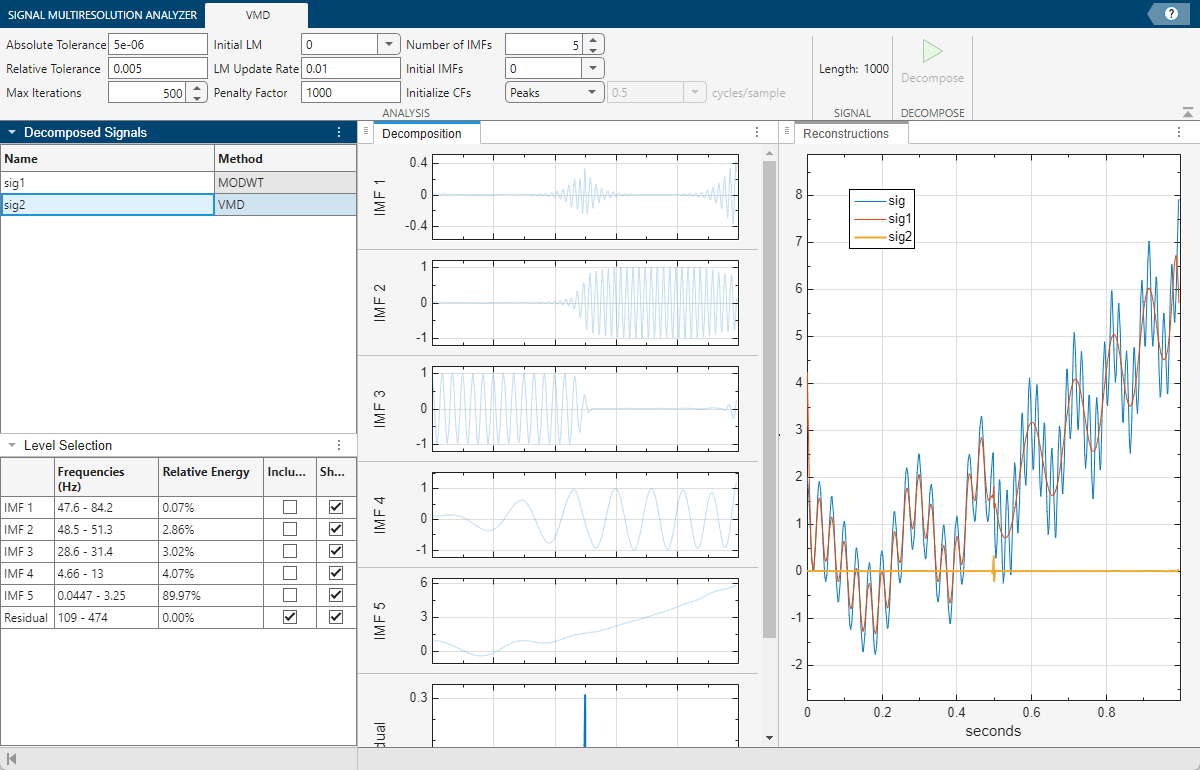The height and width of the screenshot is (770, 1200).
Task: Enable the Include checkbox for IMF 5
Action: point(290,596)
